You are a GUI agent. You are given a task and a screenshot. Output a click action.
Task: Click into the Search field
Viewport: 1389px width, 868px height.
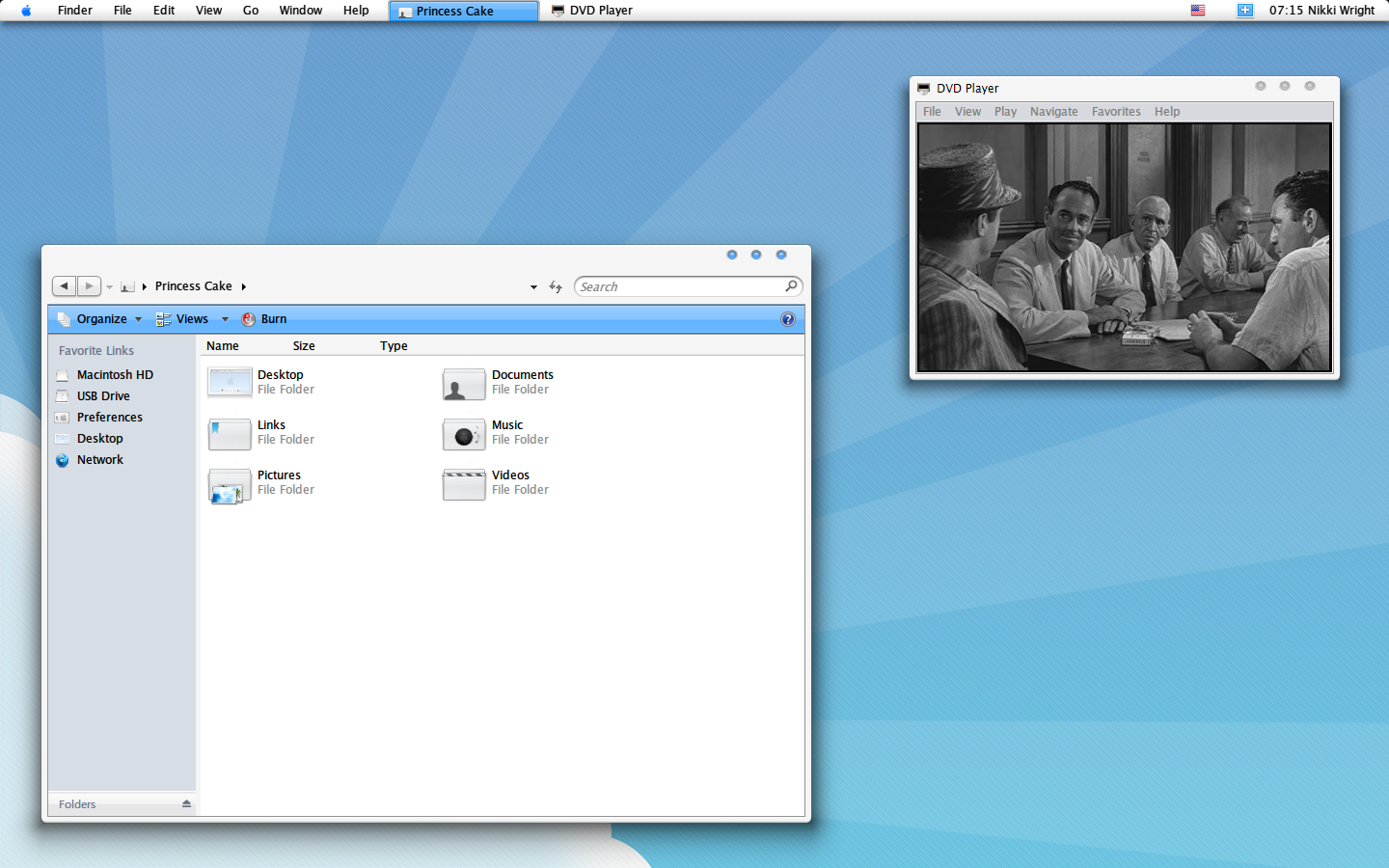click(688, 286)
